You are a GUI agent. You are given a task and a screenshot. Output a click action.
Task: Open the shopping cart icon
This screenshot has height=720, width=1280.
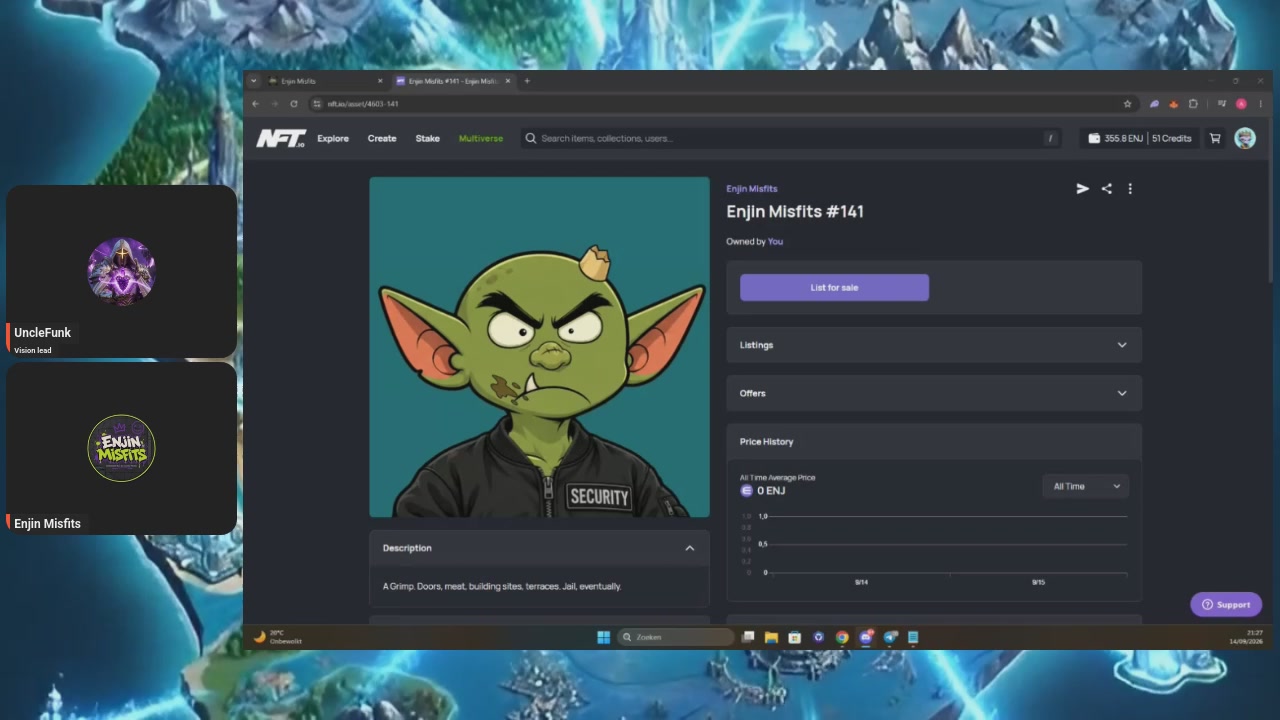click(1215, 138)
